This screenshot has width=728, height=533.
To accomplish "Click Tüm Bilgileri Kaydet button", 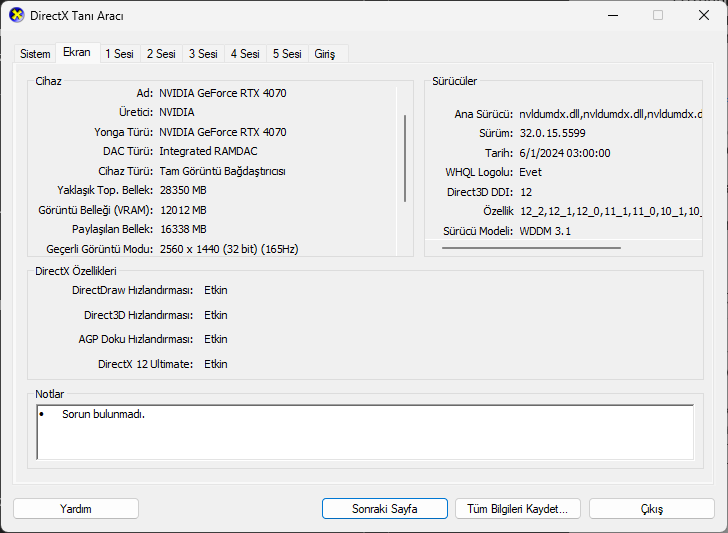I will click(517, 509).
